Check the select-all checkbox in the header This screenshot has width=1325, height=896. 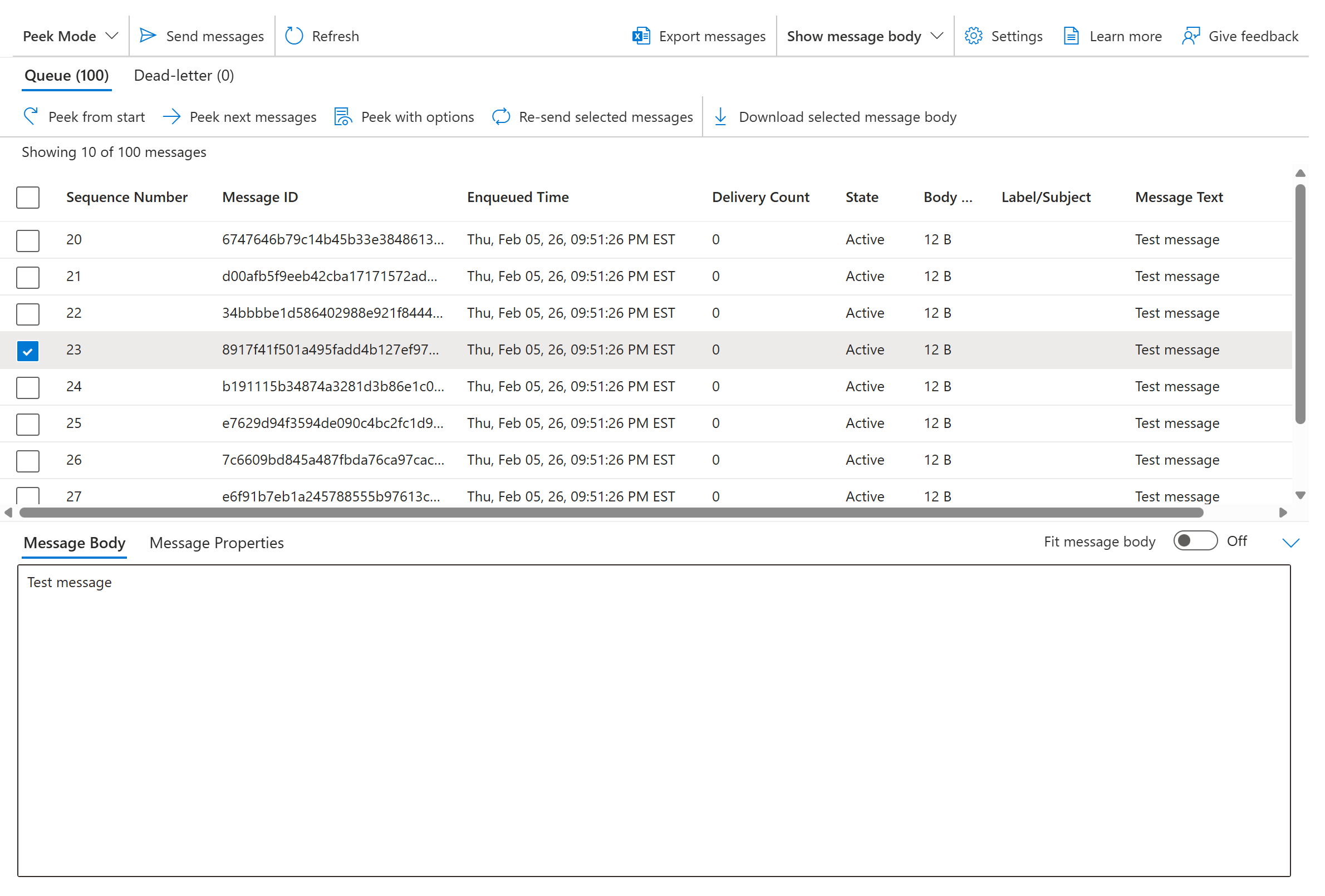point(28,197)
